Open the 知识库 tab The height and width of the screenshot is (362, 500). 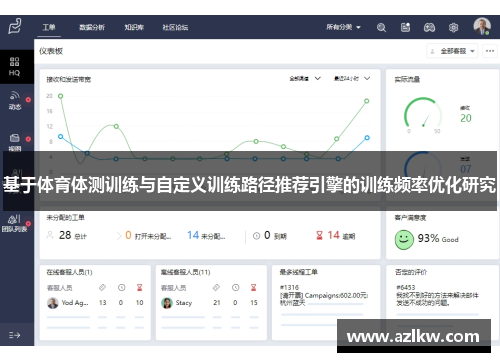[134, 27]
